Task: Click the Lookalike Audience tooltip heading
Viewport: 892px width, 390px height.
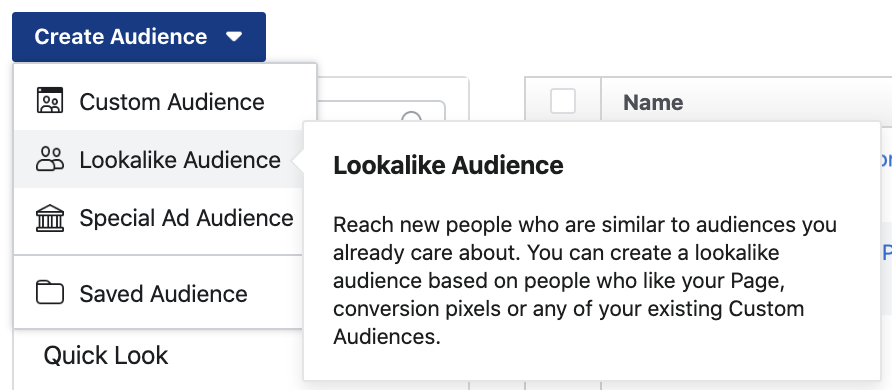Action: pyautogui.click(x=448, y=165)
